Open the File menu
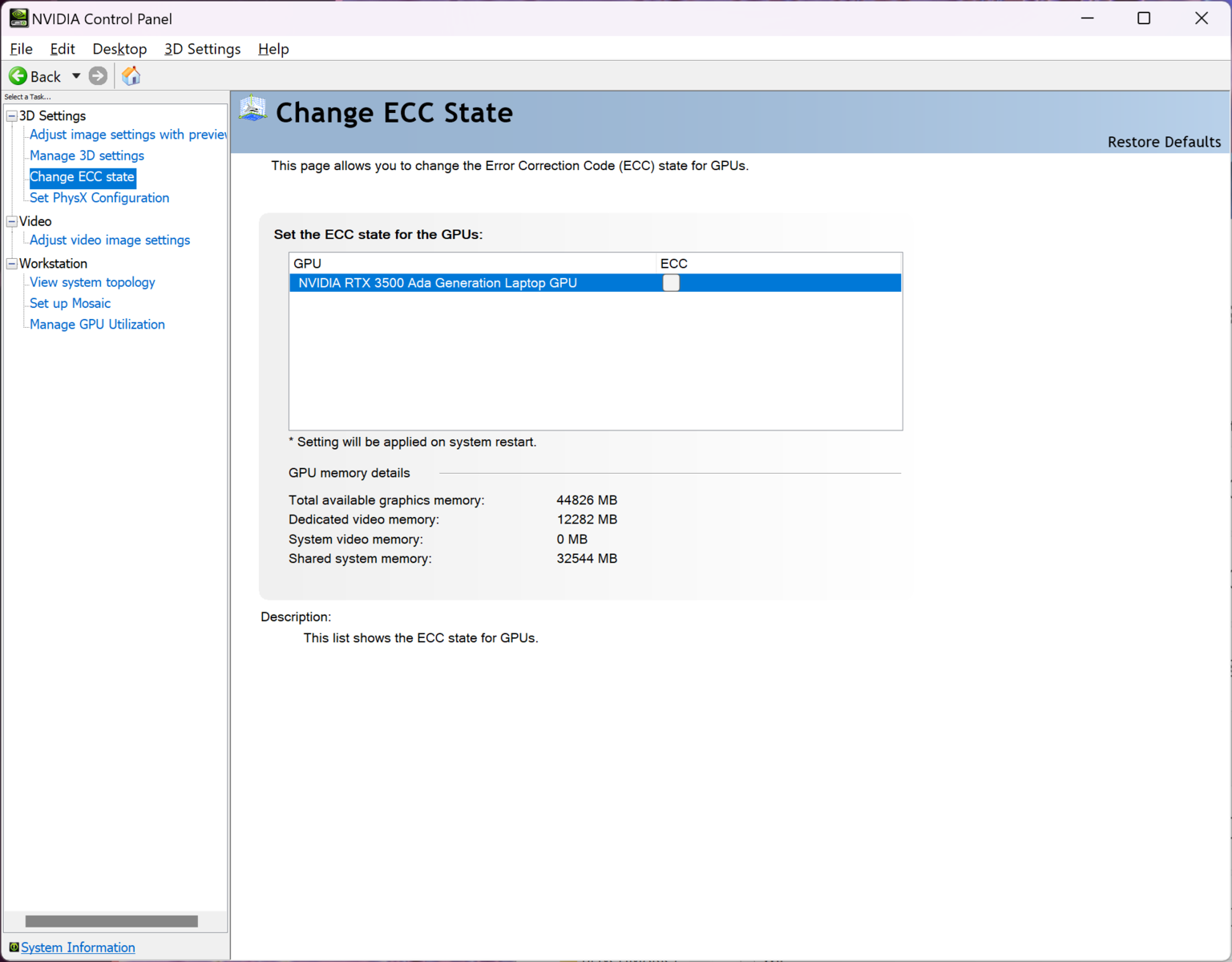The image size is (1232, 962). pyautogui.click(x=22, y=49)
